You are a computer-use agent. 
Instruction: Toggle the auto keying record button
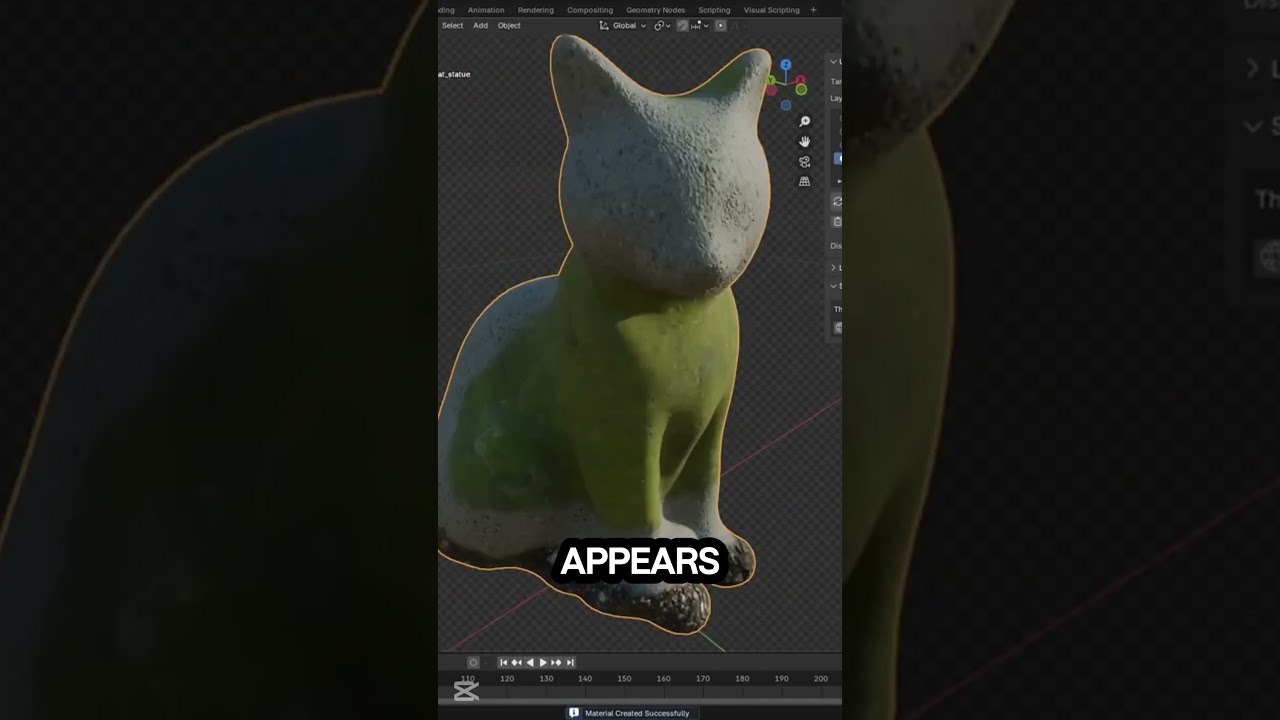point(474,662)
